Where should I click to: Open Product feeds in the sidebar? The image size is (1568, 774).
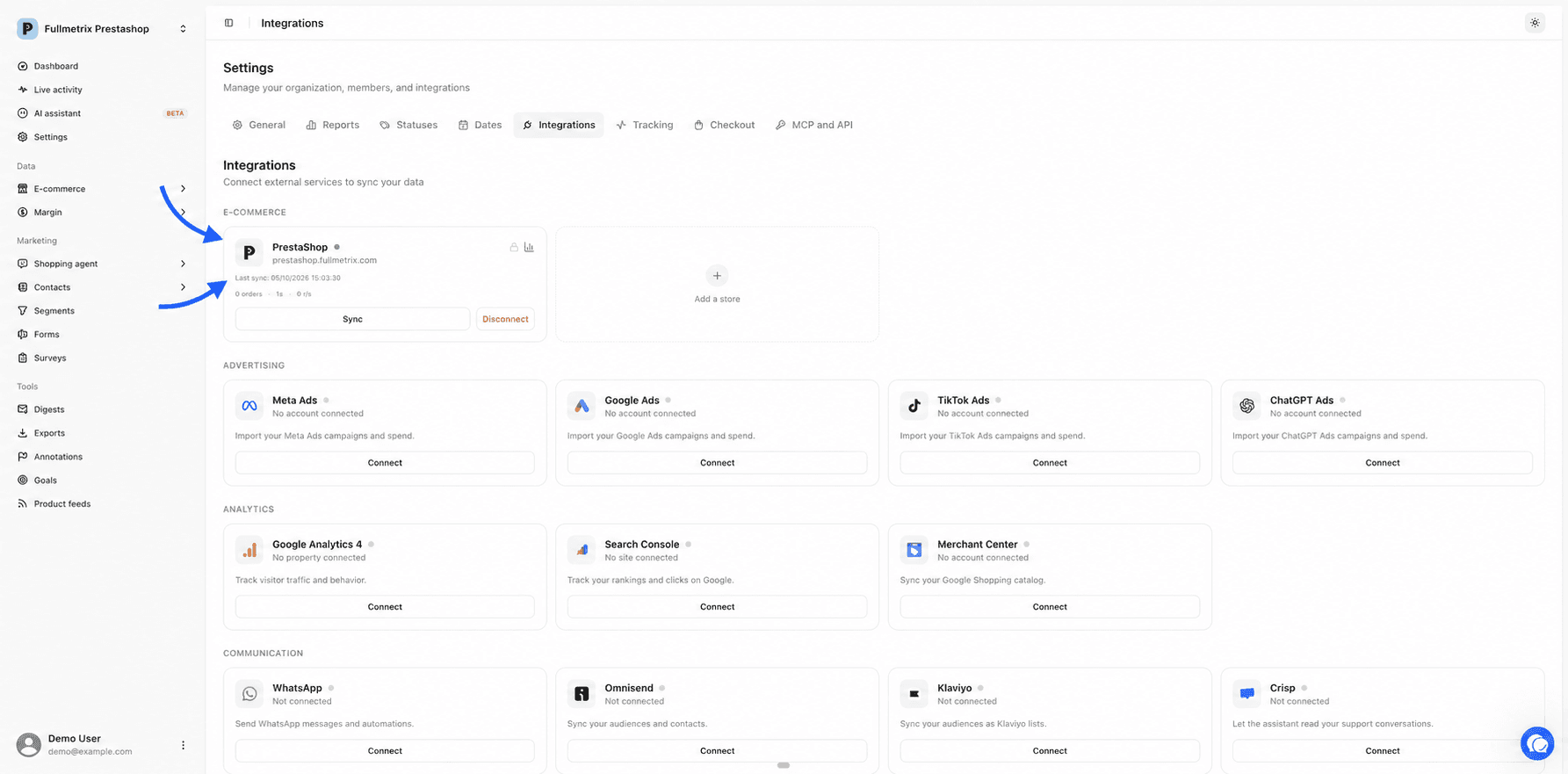pyautogui.click(x=102, y=504)
